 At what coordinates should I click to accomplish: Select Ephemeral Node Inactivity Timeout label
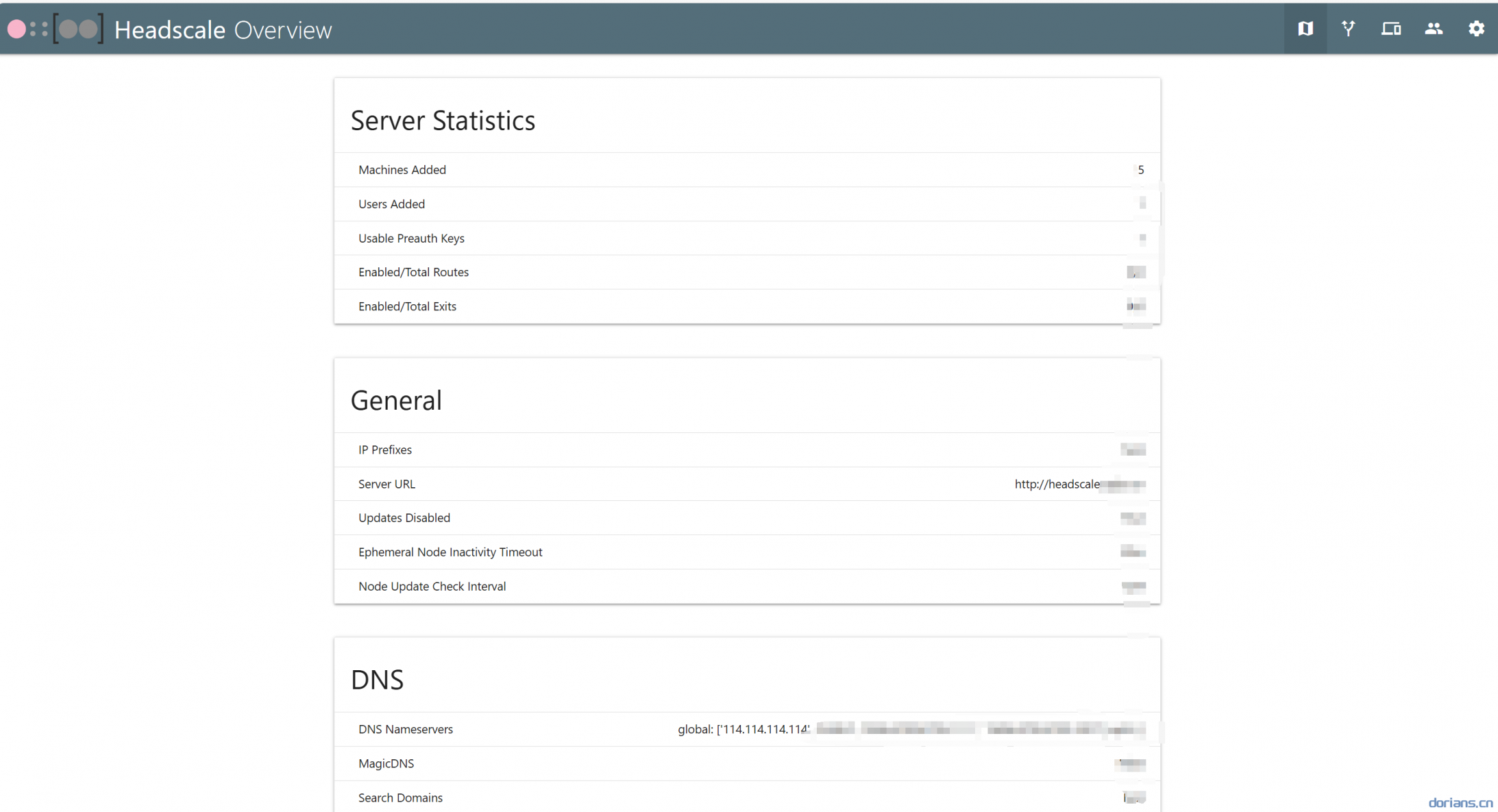click(450, 552)
